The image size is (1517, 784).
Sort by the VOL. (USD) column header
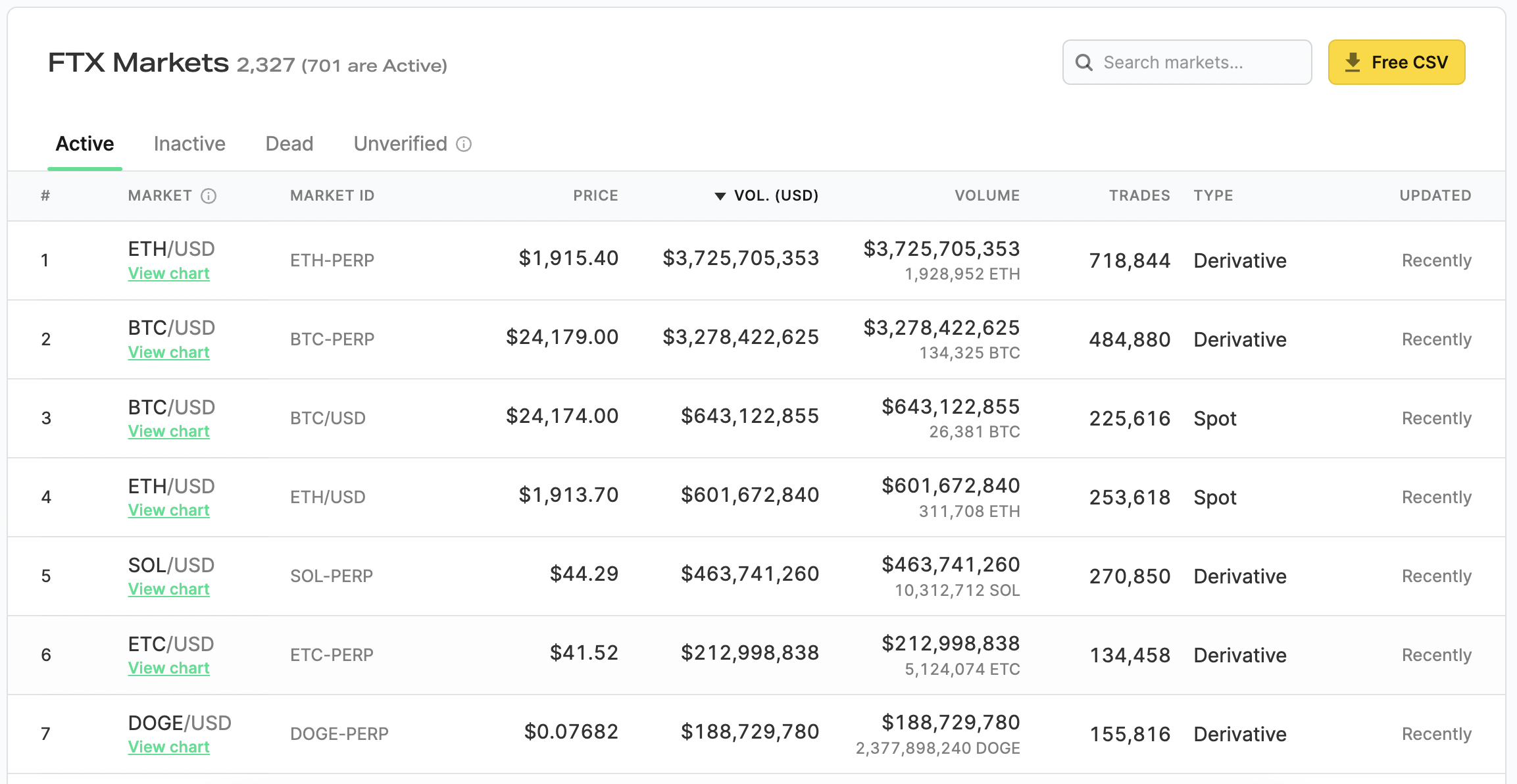(x=776, y=196)
